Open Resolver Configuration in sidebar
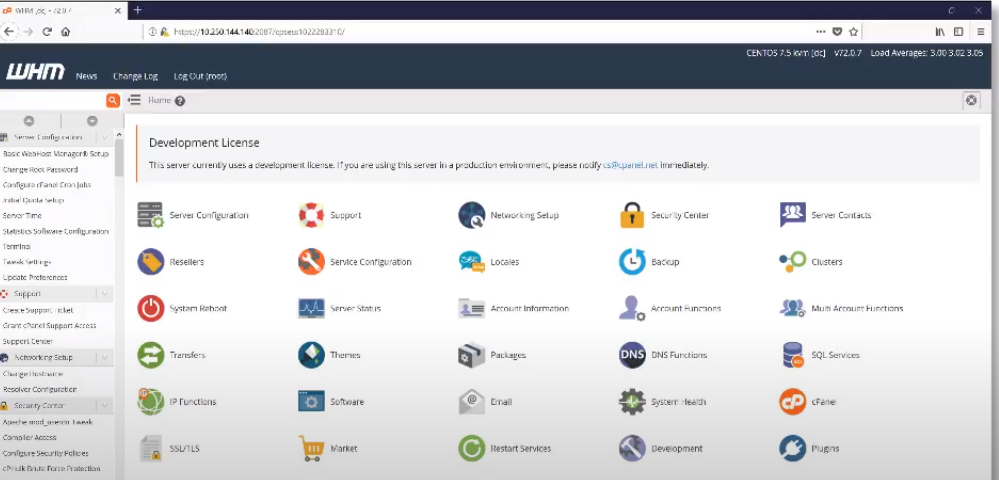999x480 pixels. (x=40, y=389)
